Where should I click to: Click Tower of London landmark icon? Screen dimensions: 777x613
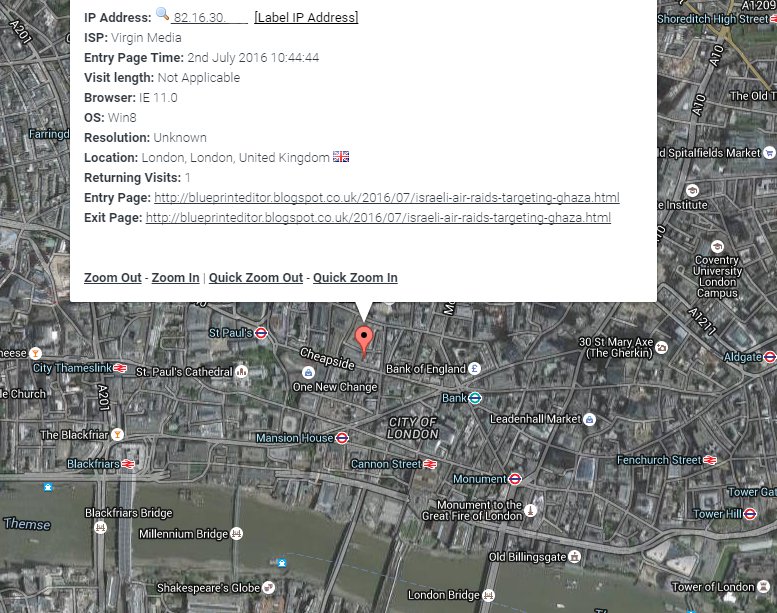(x=763, y=587)
